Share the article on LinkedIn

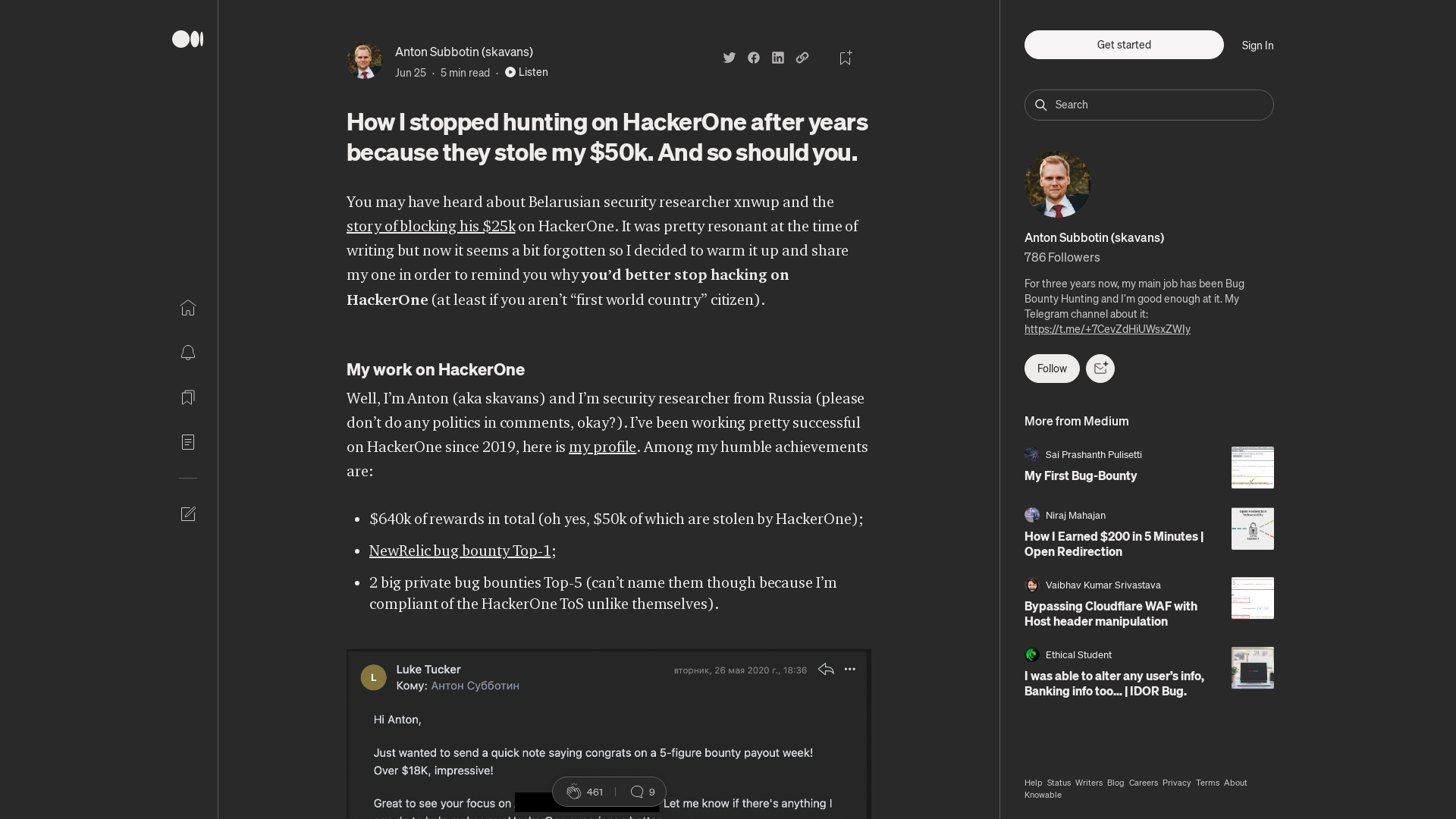point(777,58)
